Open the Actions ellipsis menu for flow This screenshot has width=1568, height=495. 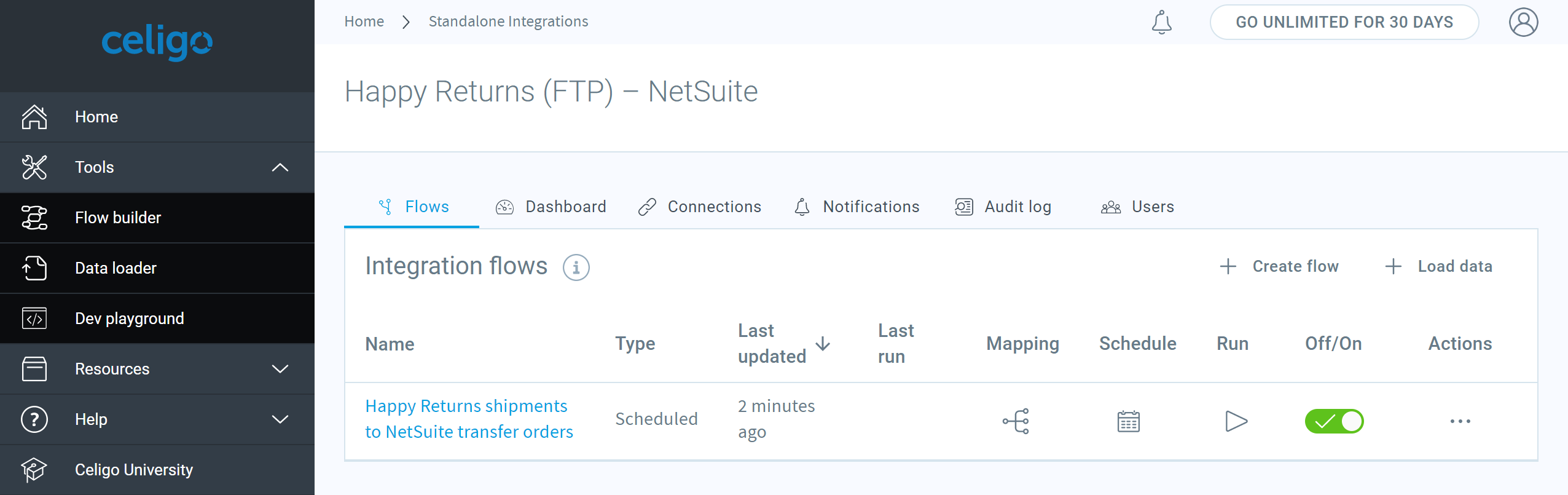[1460, 421]
